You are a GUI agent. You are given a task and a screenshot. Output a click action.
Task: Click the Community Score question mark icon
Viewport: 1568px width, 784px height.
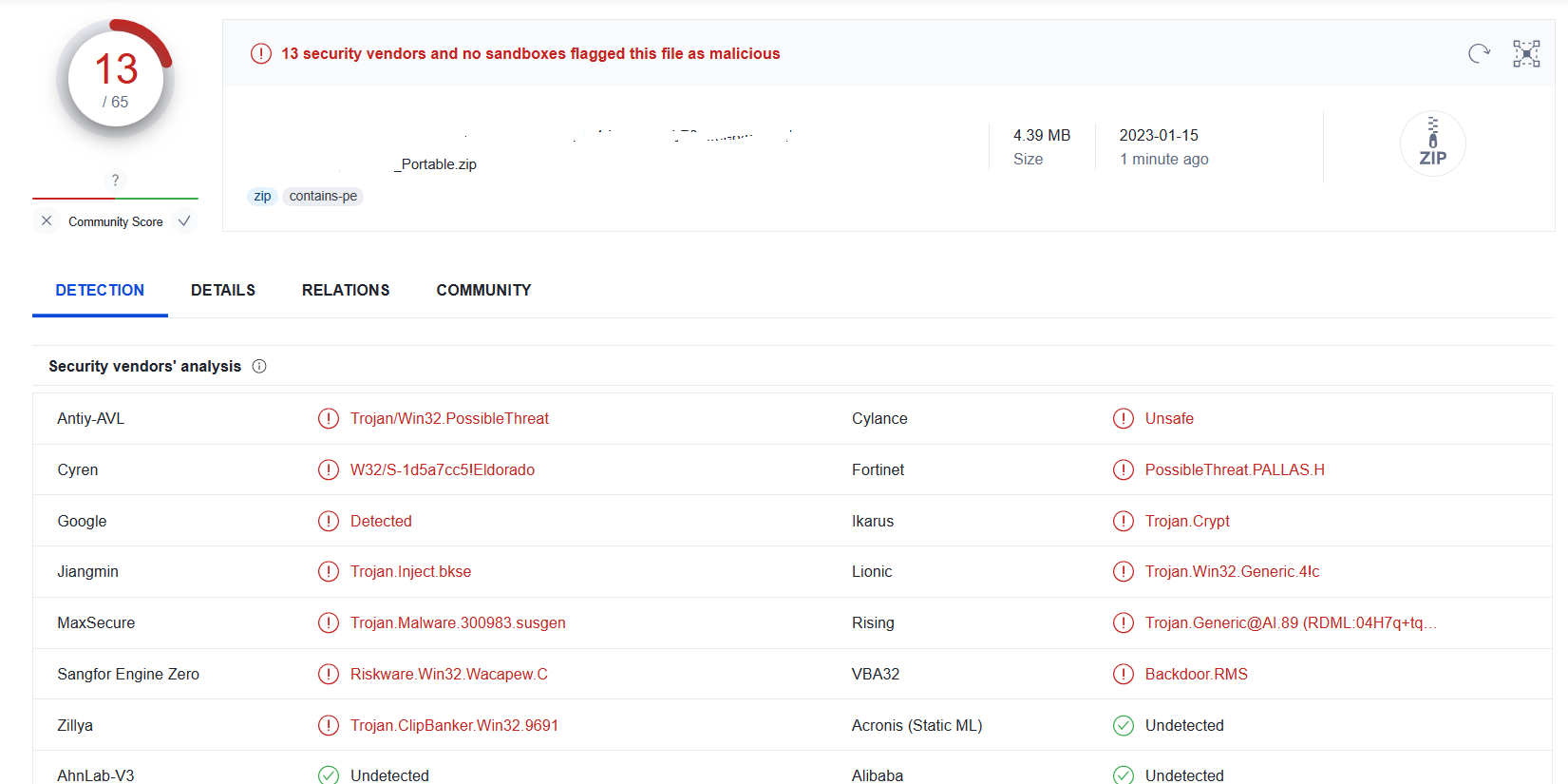[x=115, y=180]
